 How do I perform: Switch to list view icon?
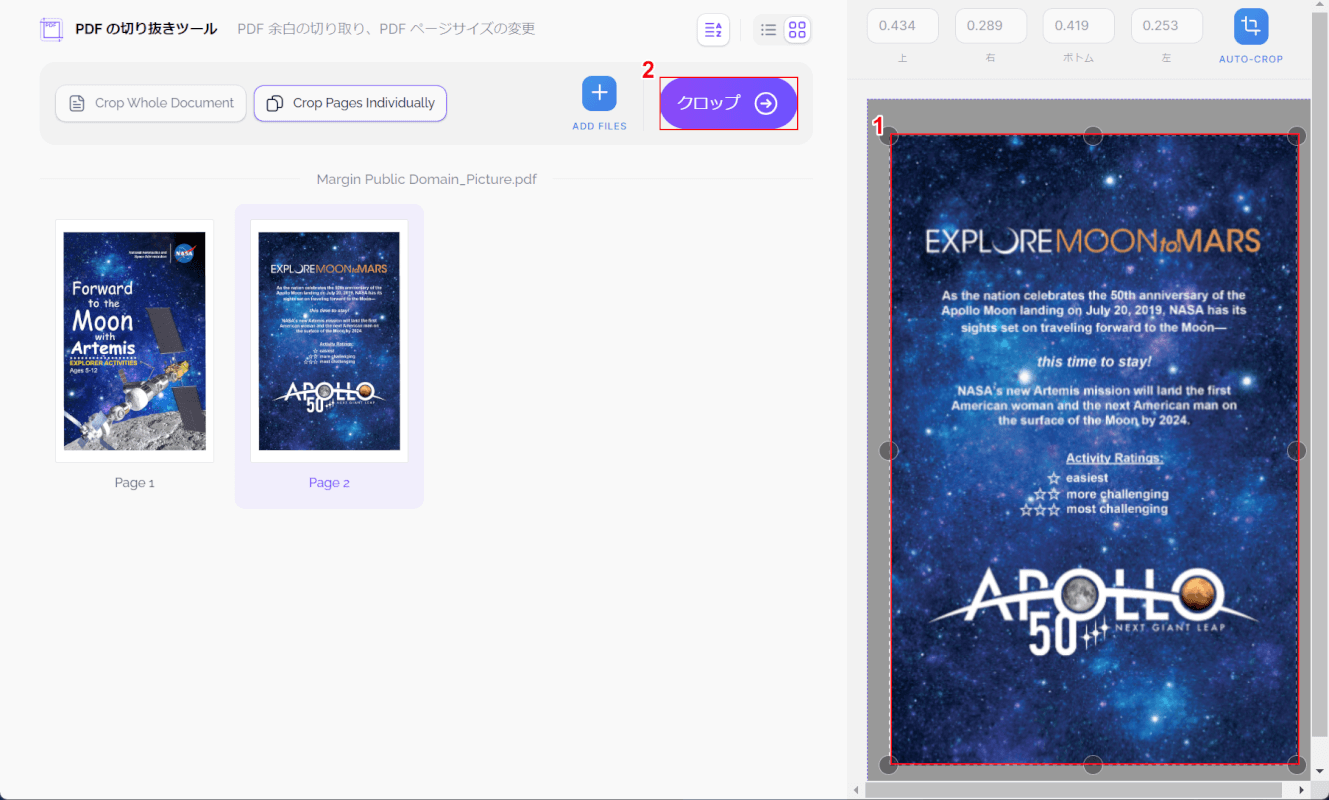[x=768, y=30]
